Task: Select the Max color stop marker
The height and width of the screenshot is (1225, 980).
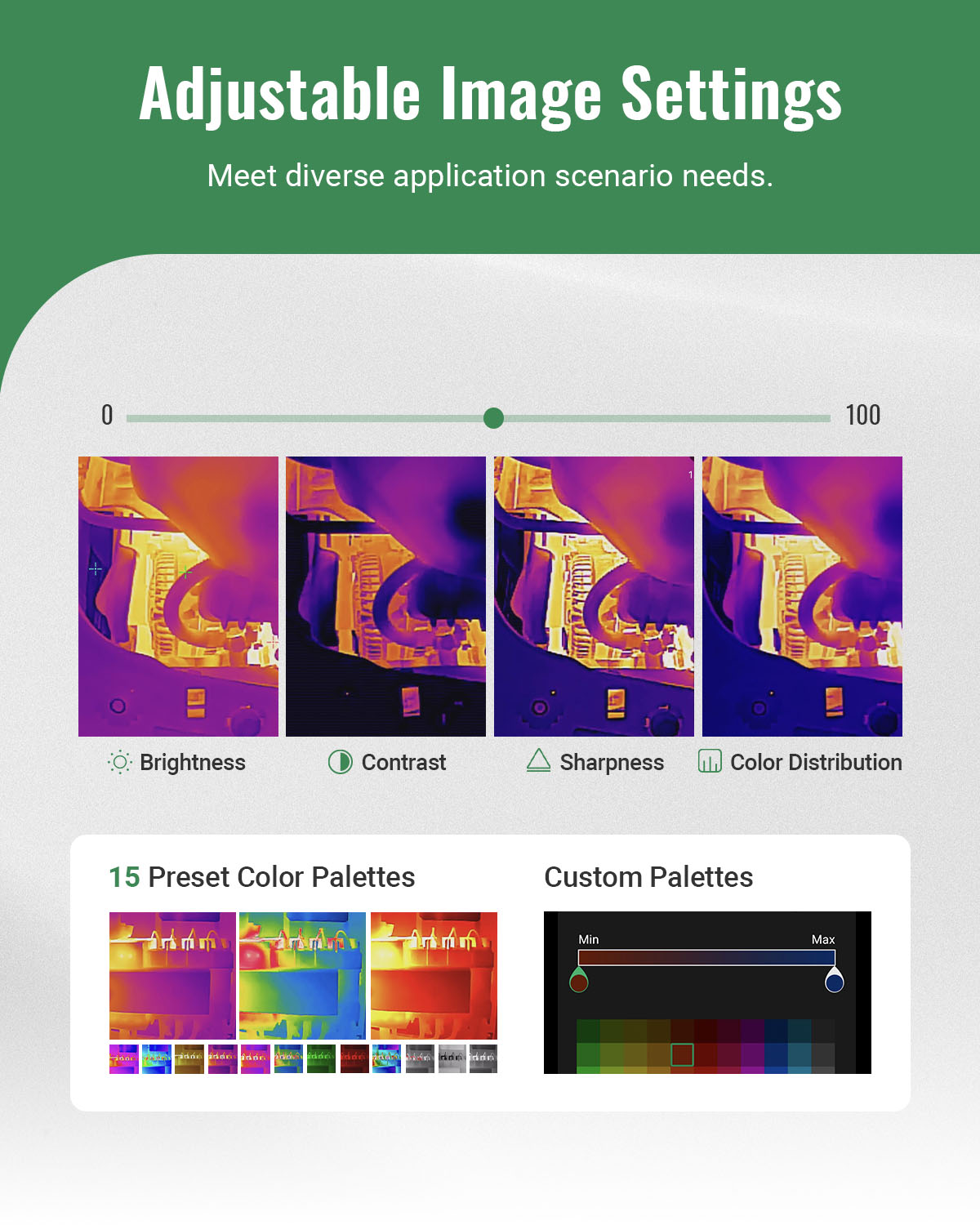Action: 834,979
